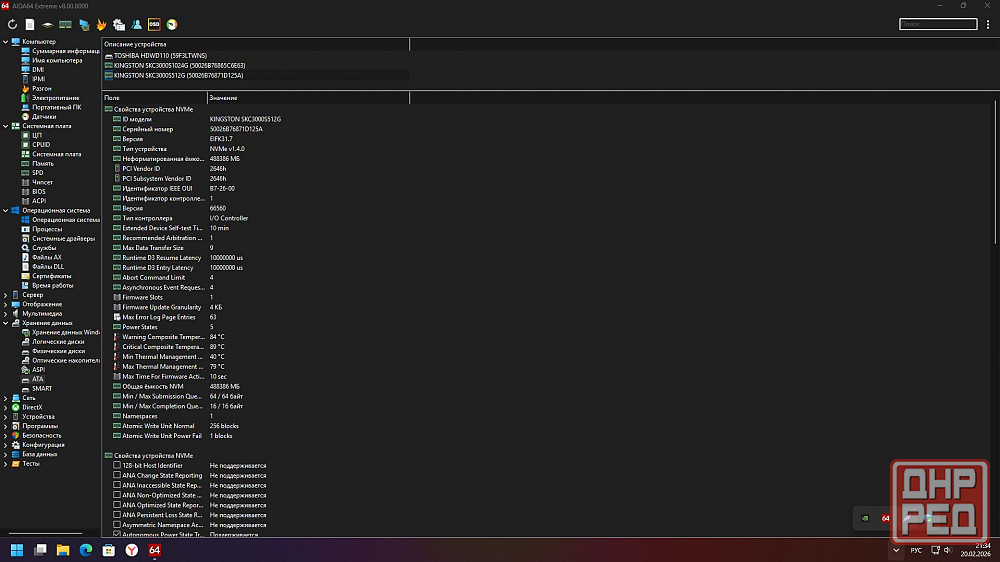Toggle the ANA Change State Reporting checkbox
The width and height of the screenshot is (1000, 562).
[117, 476]
